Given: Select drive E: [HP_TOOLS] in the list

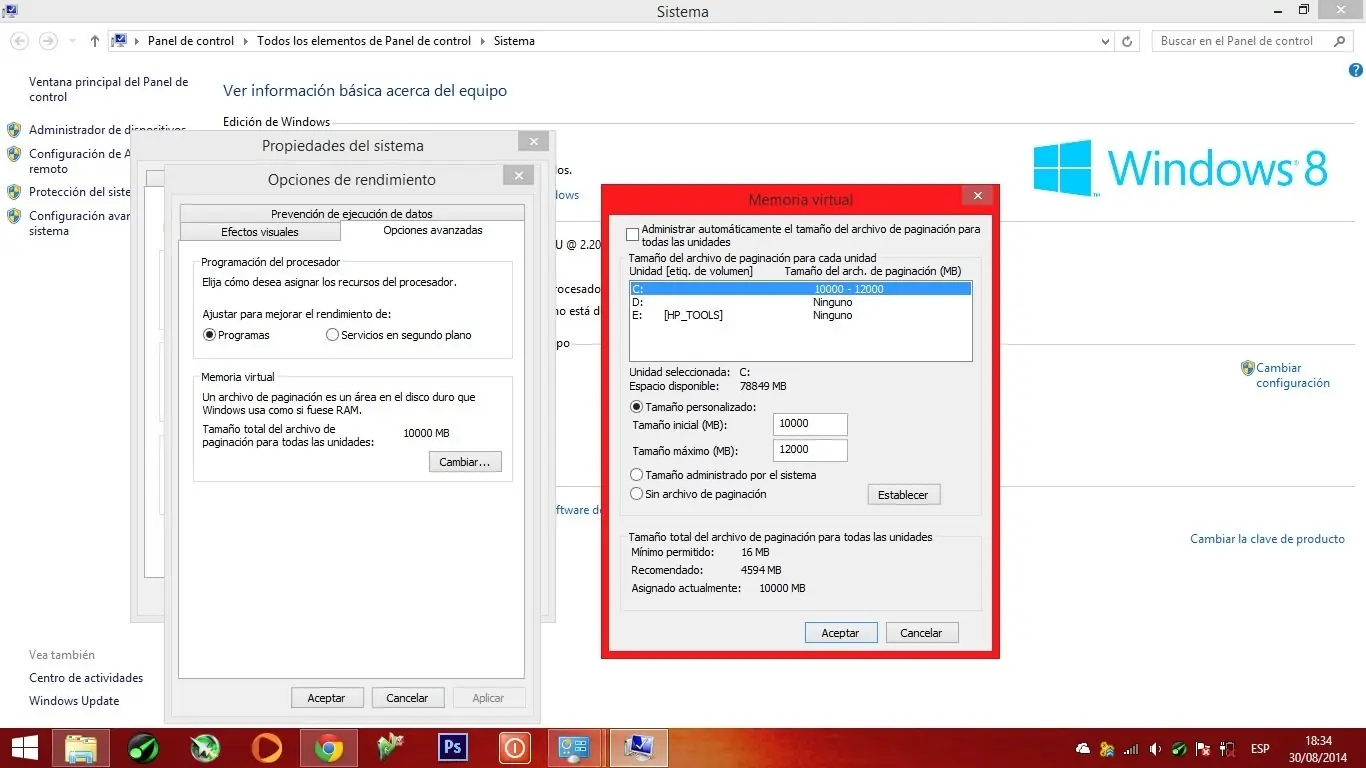Looking at the screenshot, I should click(801, 315).
